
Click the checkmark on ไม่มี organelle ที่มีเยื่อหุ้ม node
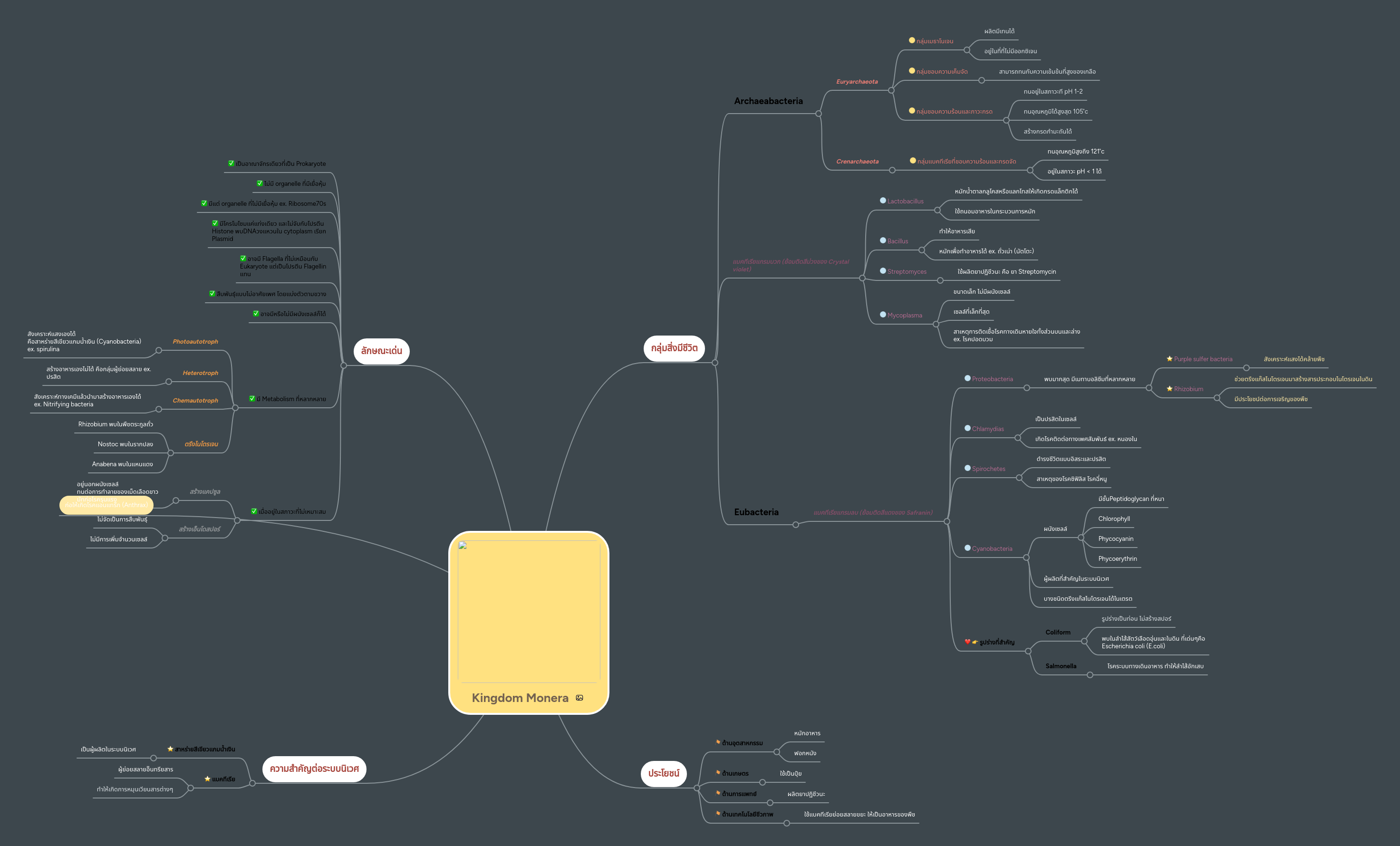click(259, 183)
